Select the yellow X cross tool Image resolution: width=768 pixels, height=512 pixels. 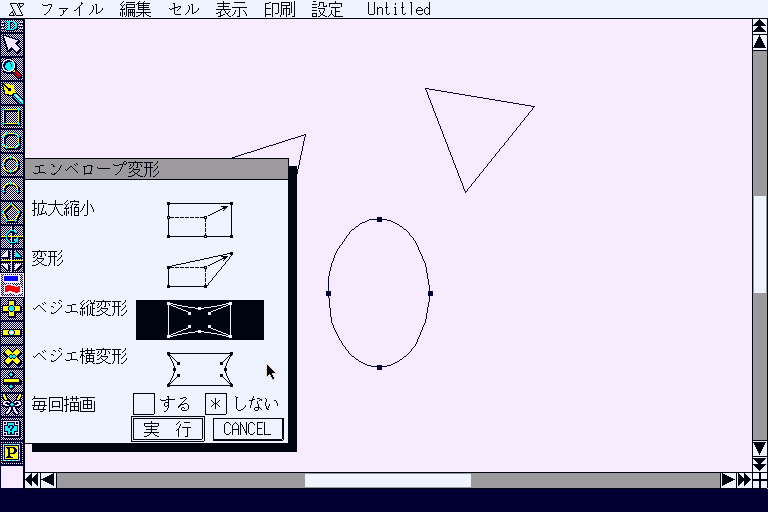(x=12, y=357)
